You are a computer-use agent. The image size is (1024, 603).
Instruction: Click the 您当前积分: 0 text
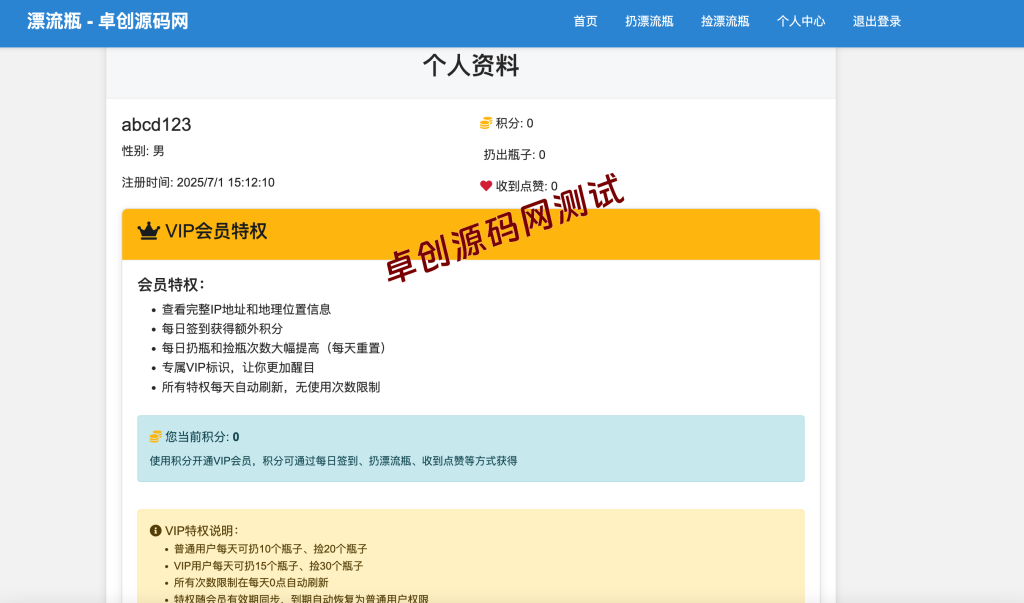202,436
